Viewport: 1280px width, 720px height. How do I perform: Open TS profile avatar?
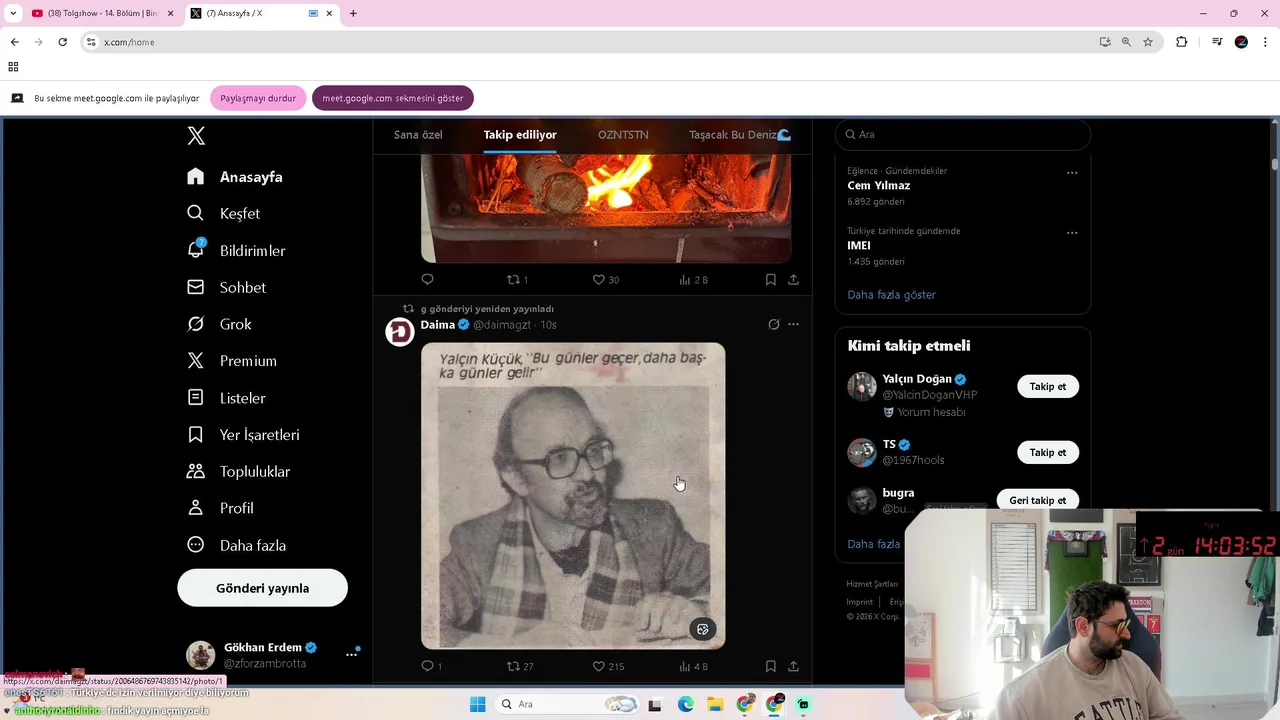pyautogui.click(x=862, y=452)
